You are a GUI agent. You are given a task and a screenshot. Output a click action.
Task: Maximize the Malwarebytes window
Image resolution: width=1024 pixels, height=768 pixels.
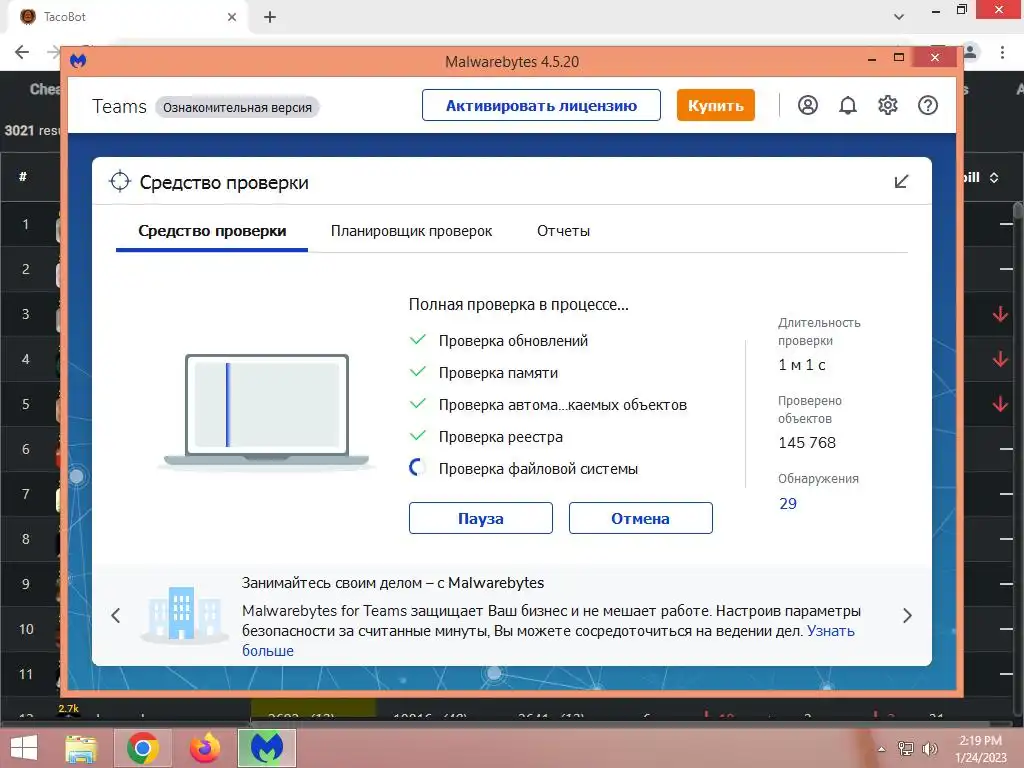(899, 57)
